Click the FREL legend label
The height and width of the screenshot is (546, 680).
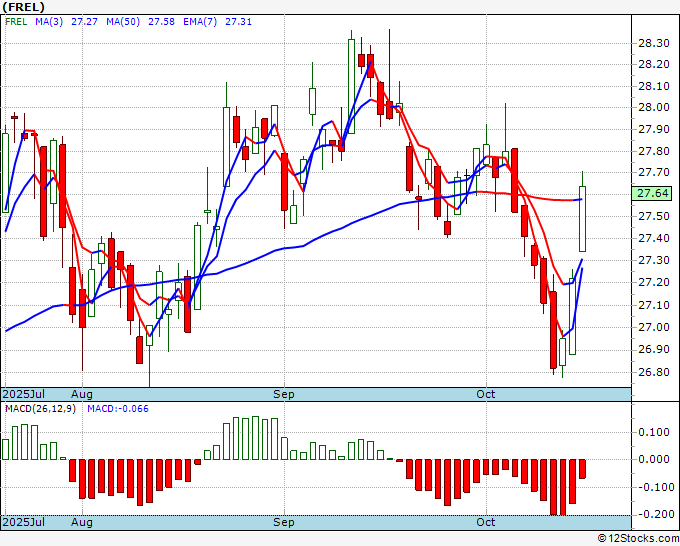click(16, 22)
